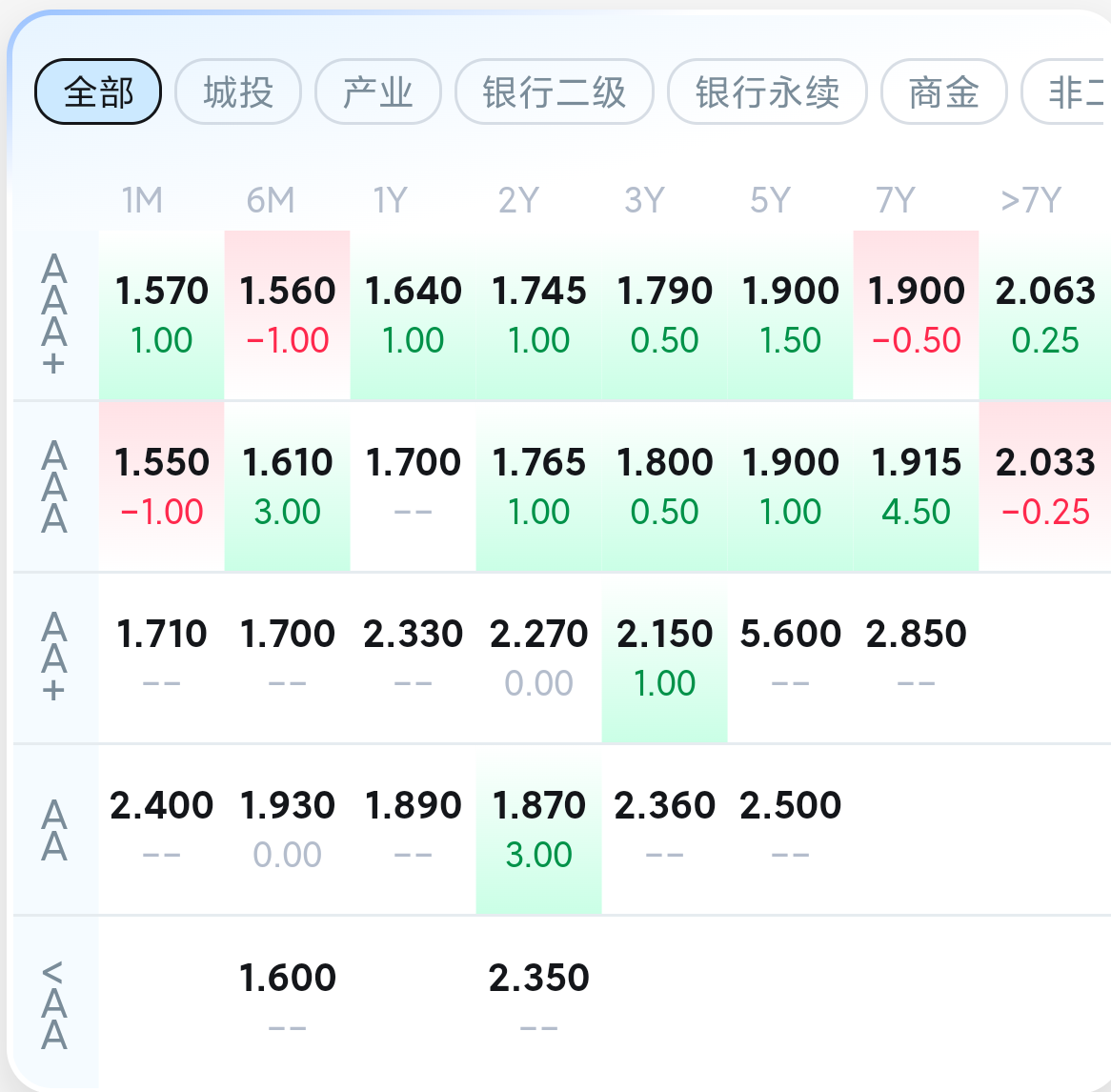Select the 商金 tab
This screenshot has height=1092, width=1111.
(944, 91)
